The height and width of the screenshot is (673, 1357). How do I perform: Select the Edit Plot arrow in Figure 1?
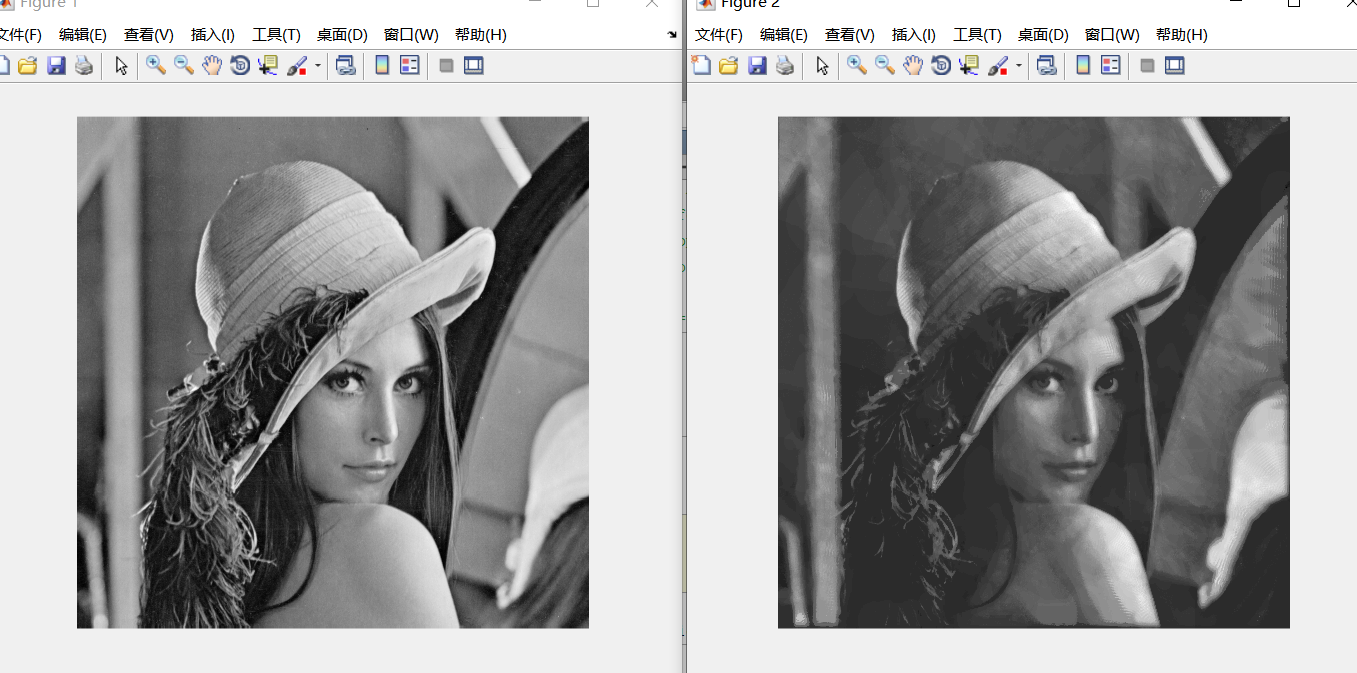[x=121, y=66]
